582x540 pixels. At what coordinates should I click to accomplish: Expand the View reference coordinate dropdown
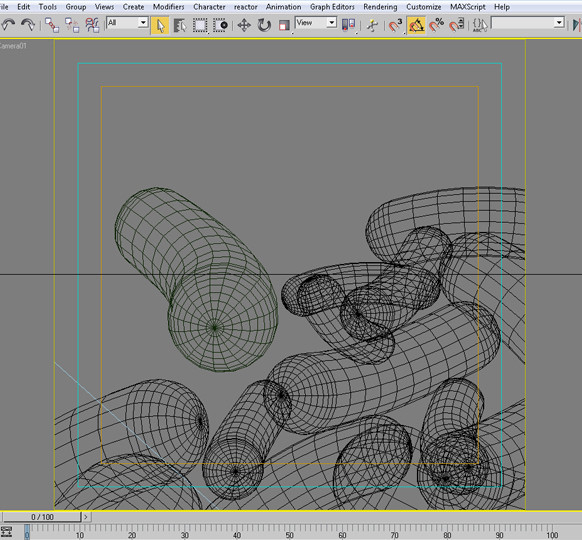315,23
